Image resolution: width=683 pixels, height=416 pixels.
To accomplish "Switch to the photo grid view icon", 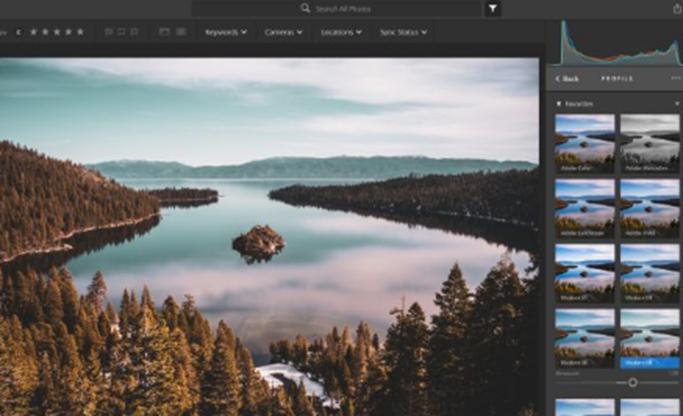I will pyautogui.click(x=164, y=32).
